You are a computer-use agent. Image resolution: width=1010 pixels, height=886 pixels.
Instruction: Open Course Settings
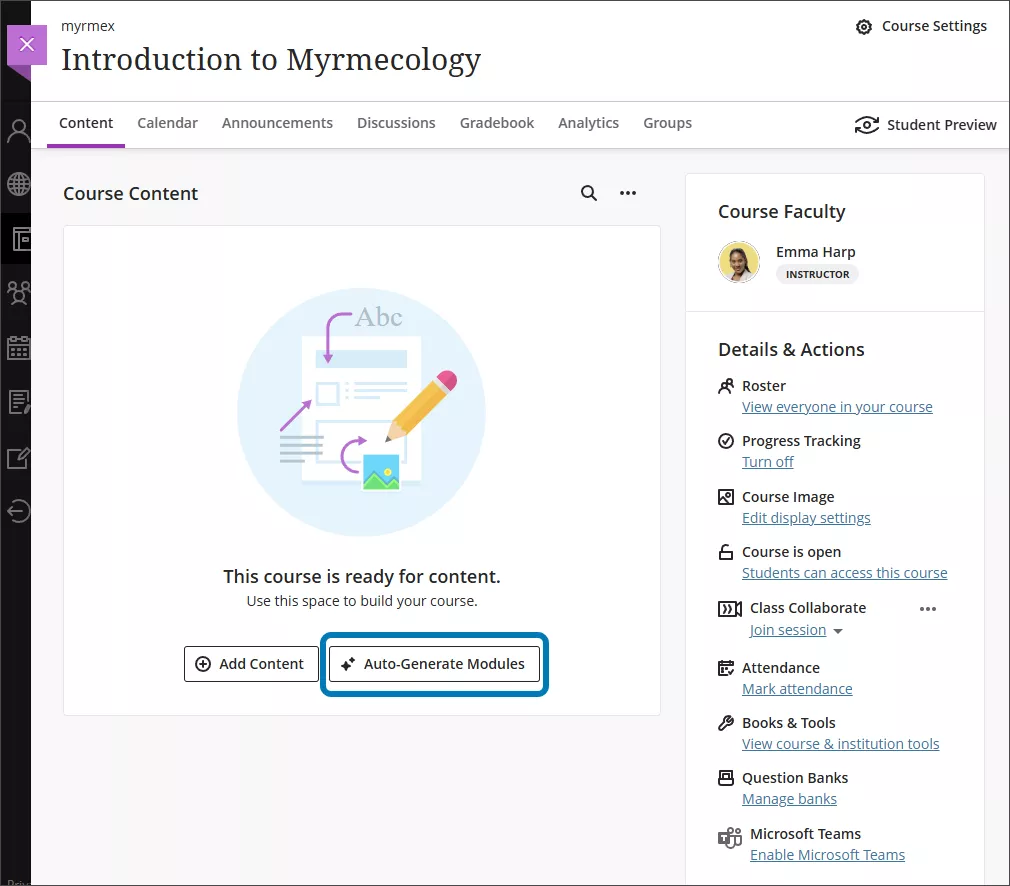pyautogui.click(x=920, y=26)
